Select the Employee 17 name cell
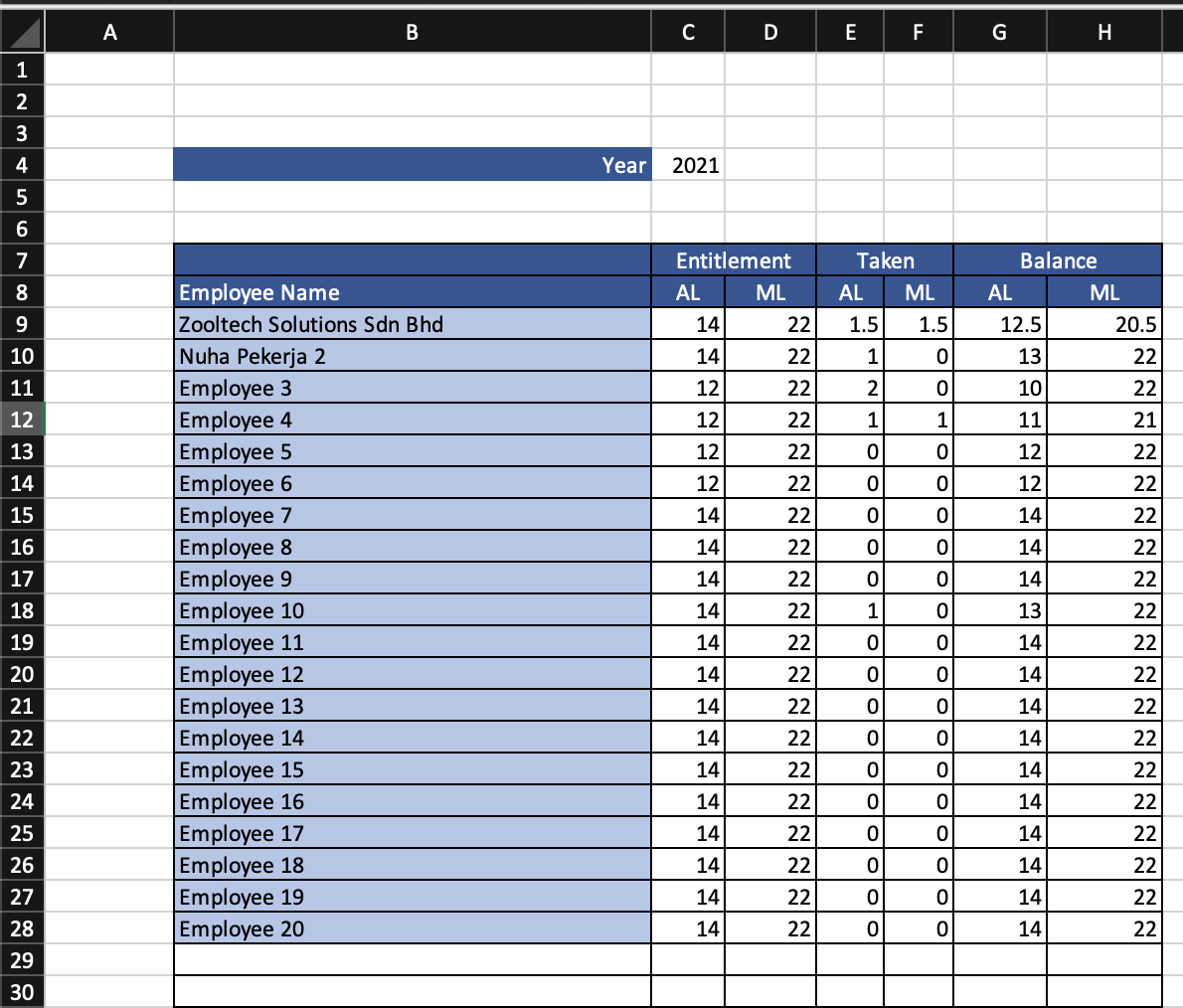Screen dimensions: 1183x1008 click(x=412, y=833)
